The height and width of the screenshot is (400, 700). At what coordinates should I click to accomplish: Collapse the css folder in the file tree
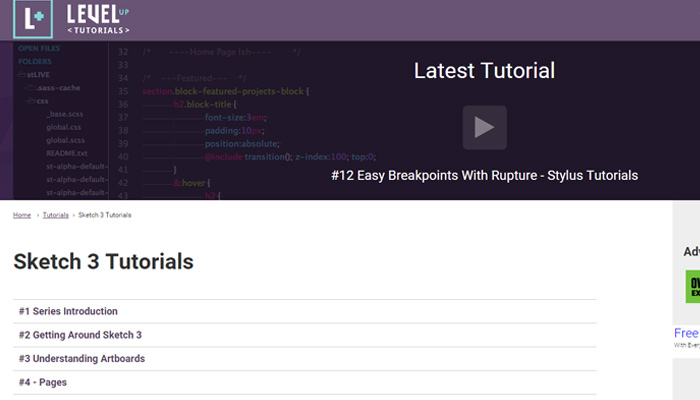coord(30,101)
